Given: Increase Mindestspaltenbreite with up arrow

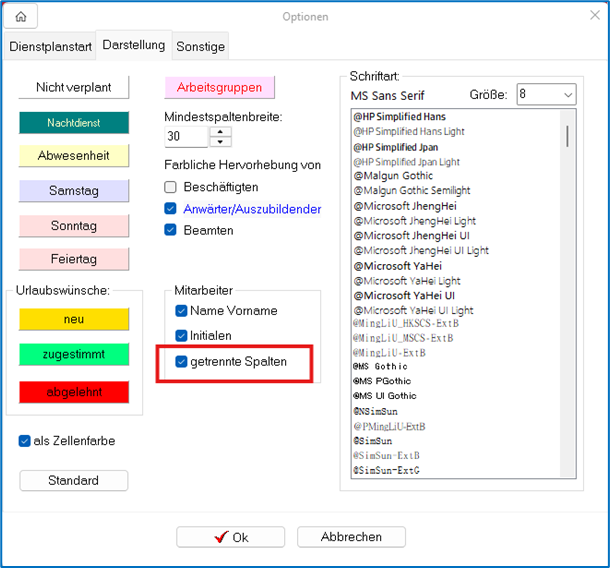Looking at the screenshot, I should (221, 131).
